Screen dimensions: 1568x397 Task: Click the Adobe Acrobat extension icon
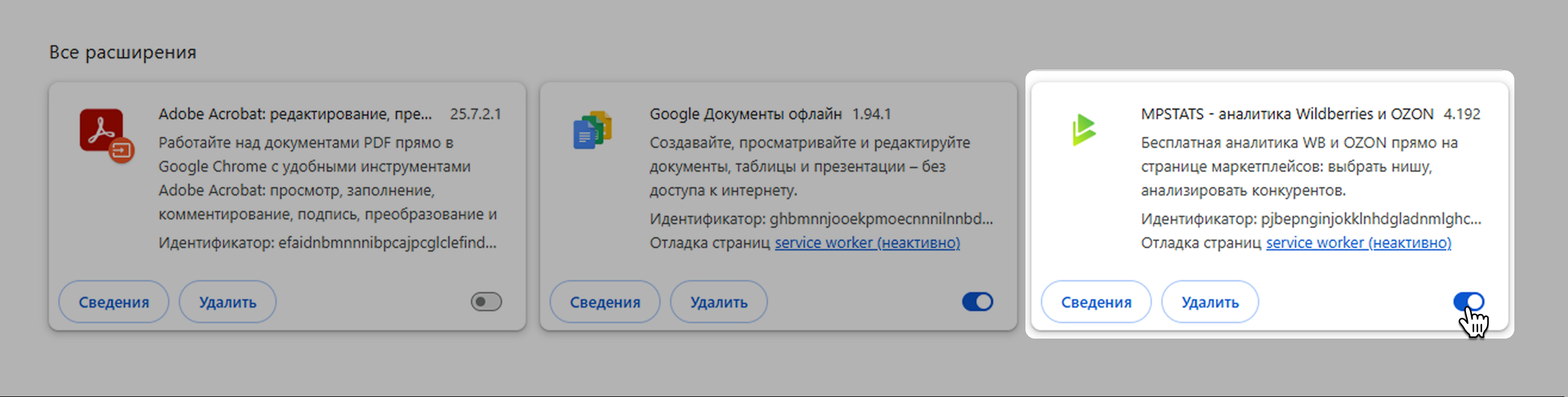tap(106, 135)
